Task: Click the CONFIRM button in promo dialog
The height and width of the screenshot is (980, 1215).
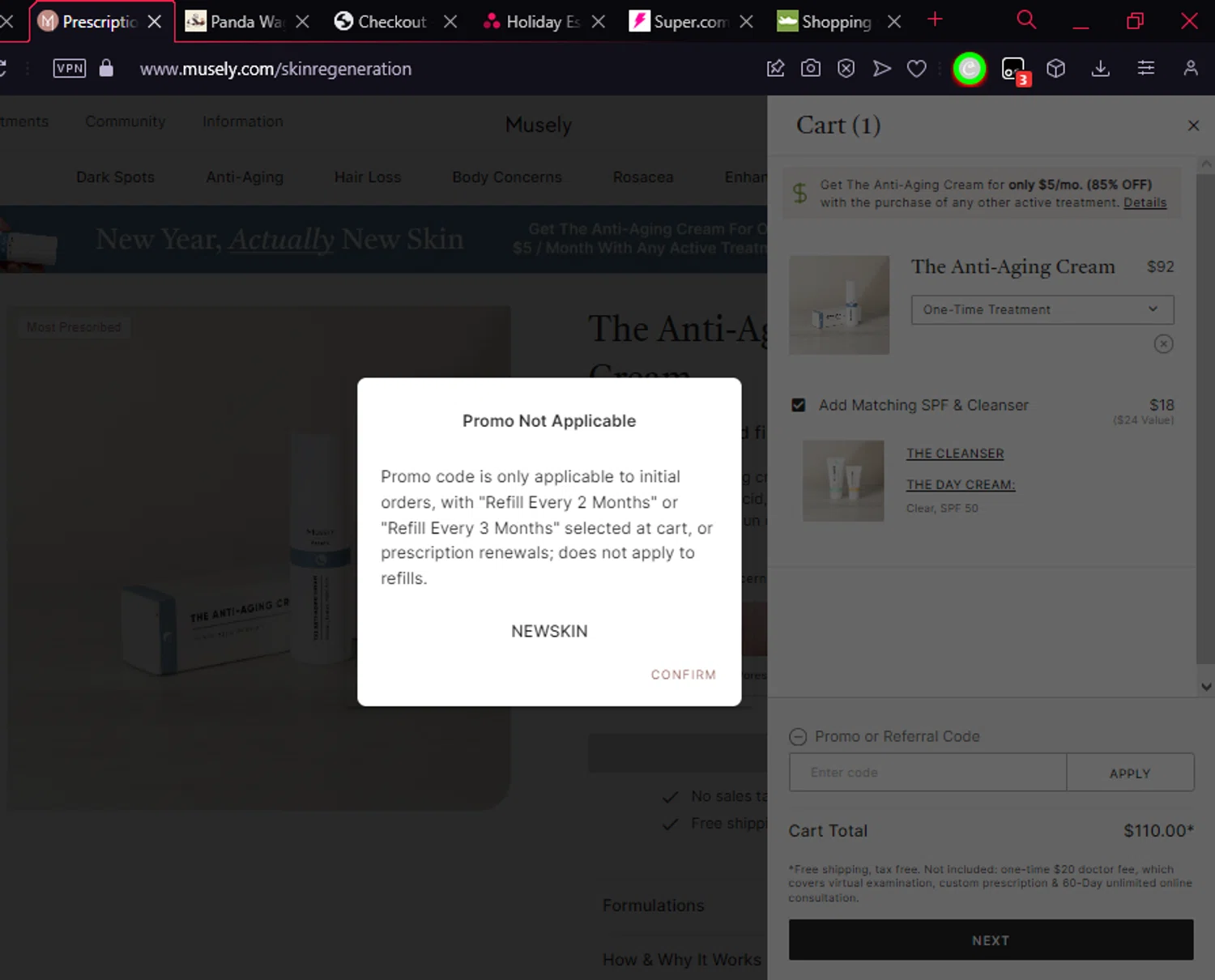Action: pyautogui.click(x=683, y=675)
